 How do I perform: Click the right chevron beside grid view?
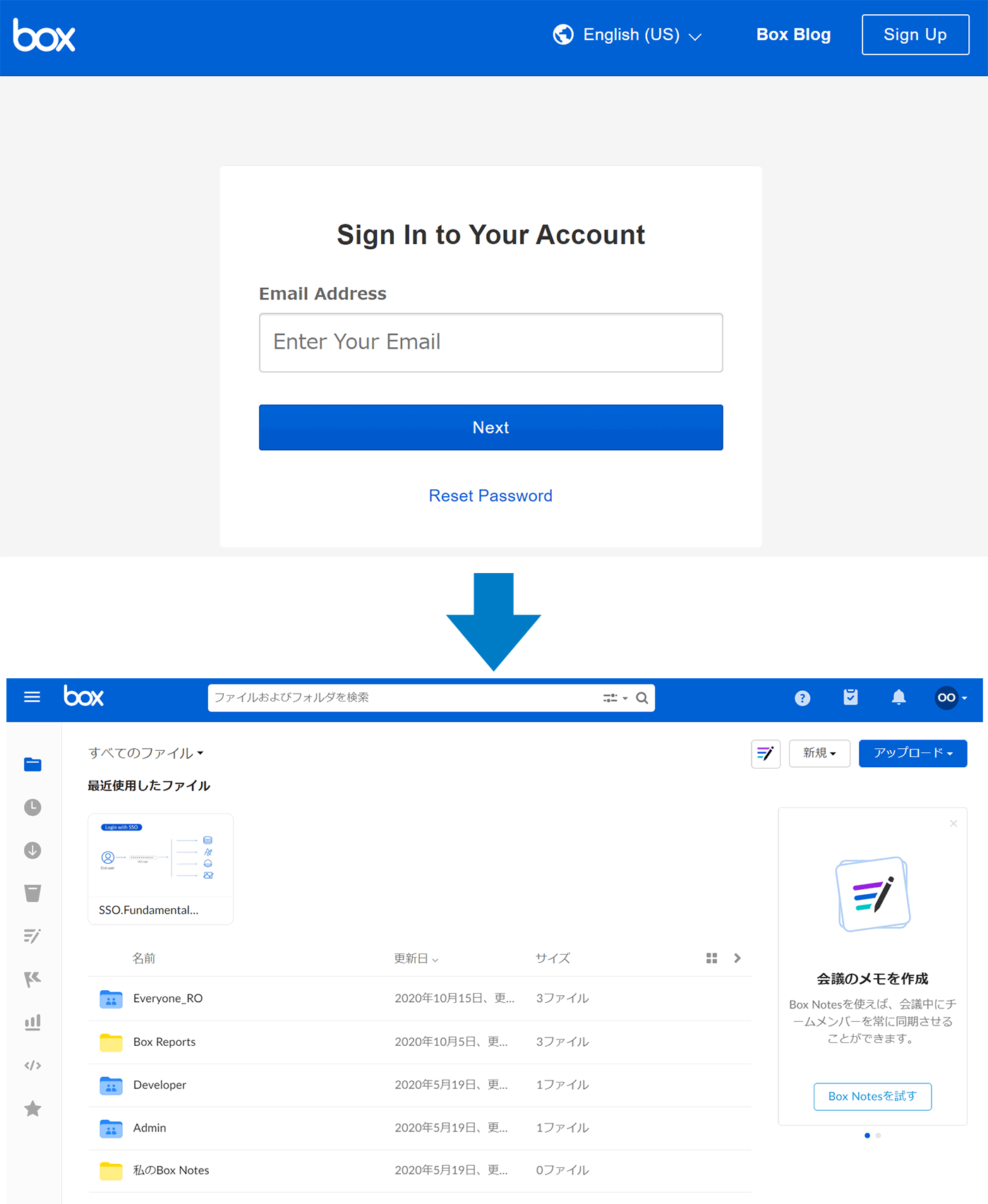point(737,958)
